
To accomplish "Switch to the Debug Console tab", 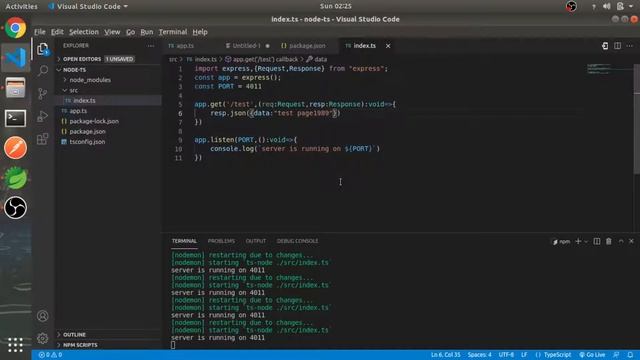I will coord(297,241).
